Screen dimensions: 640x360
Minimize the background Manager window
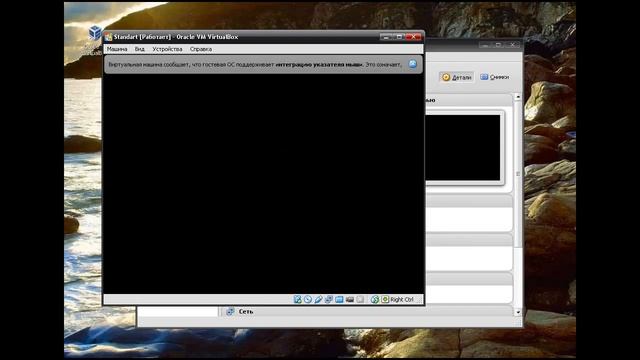484,45
